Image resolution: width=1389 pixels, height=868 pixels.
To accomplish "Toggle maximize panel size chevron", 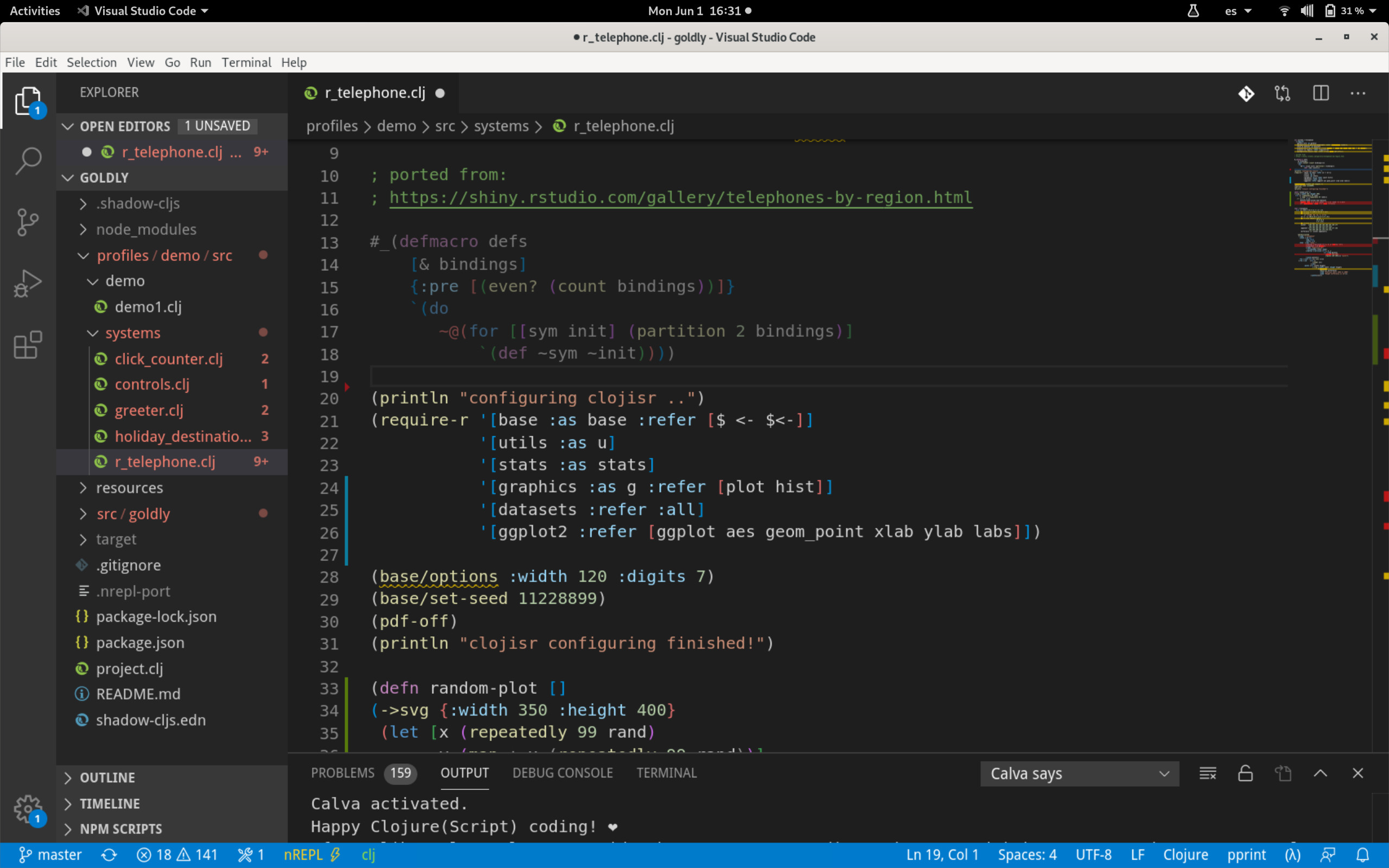I will point(1320,773).
